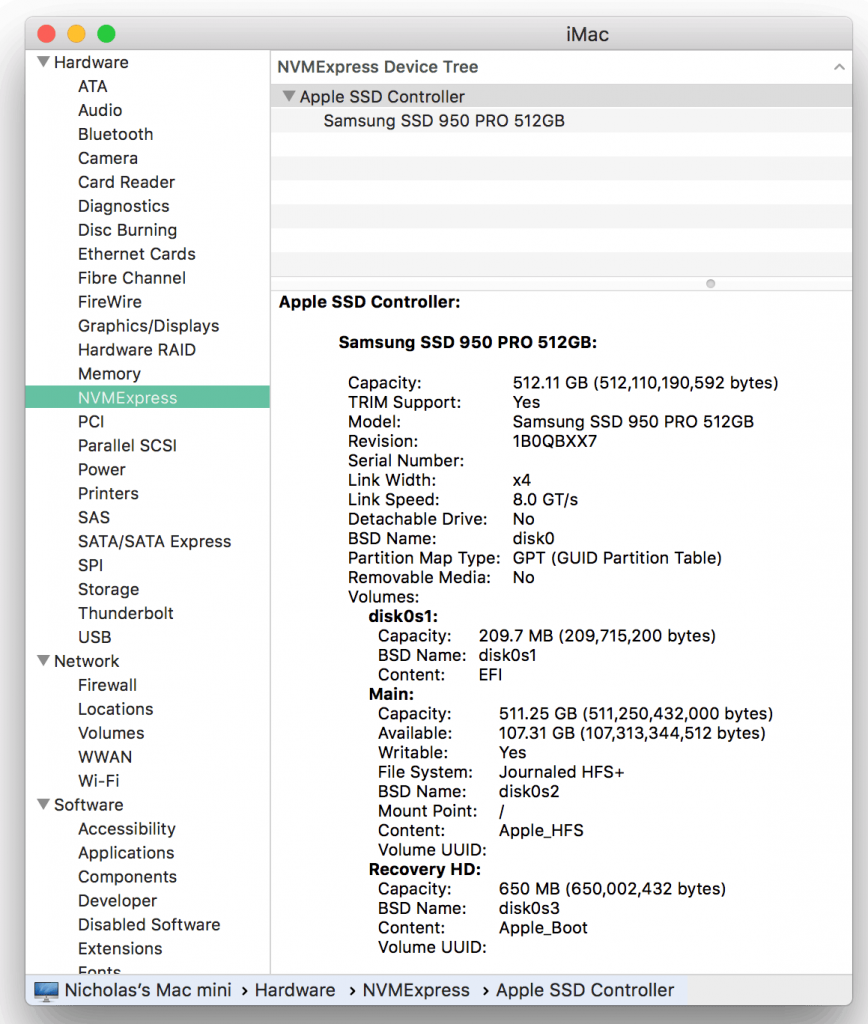Collapse the Apple SSD Controller tree row
Viewport: 868px width, 1024px height.
pyautogui.click(x=289, y=97)
